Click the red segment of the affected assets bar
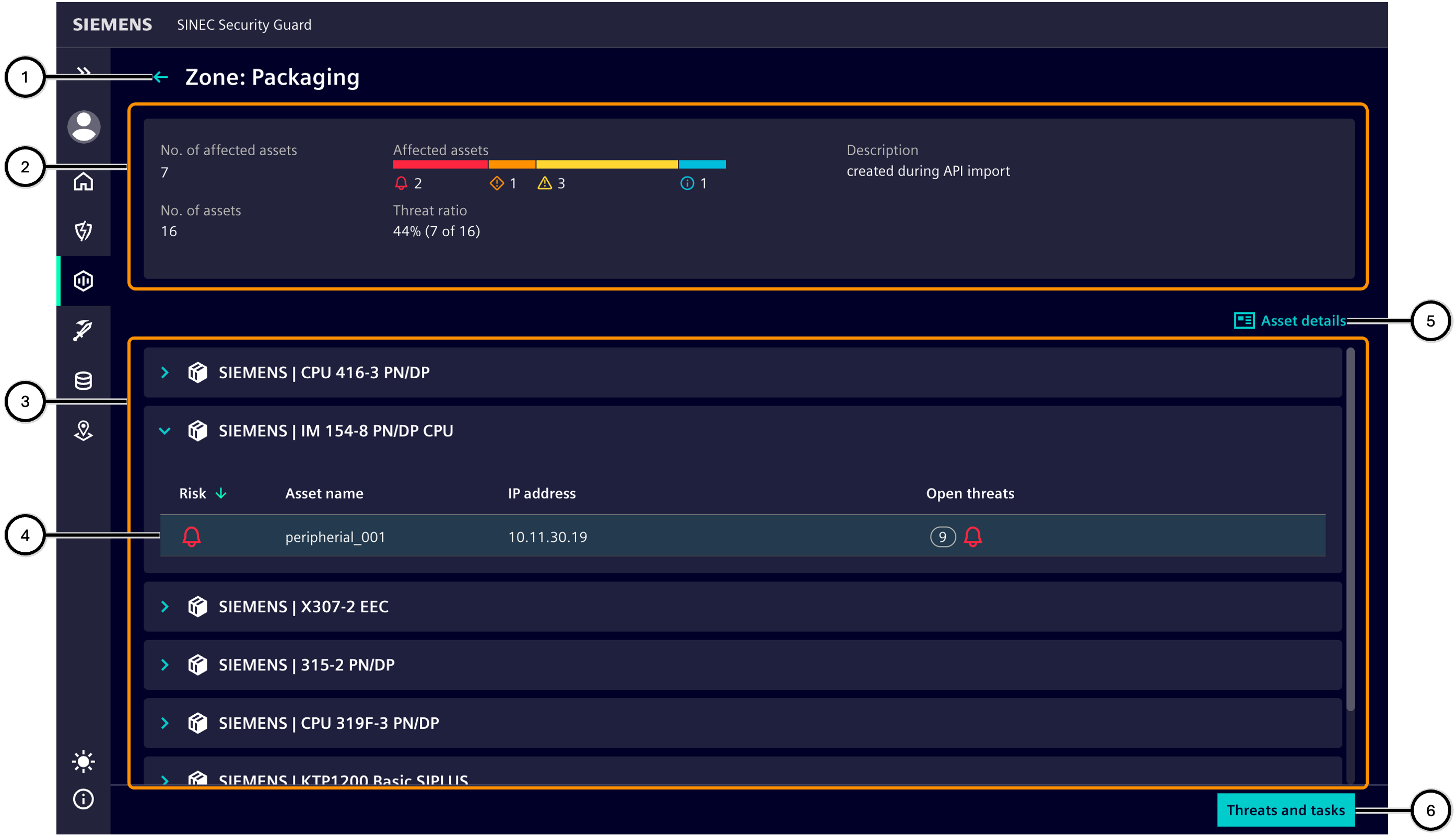 (440, 164)
